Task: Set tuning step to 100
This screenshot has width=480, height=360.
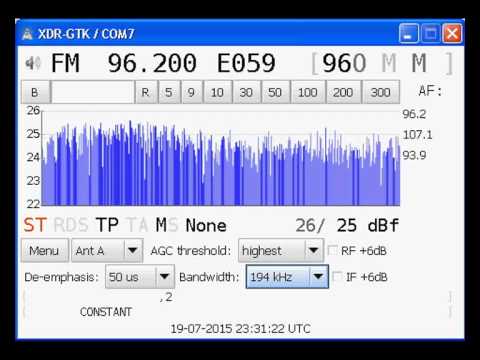Action: click(307, 92)
